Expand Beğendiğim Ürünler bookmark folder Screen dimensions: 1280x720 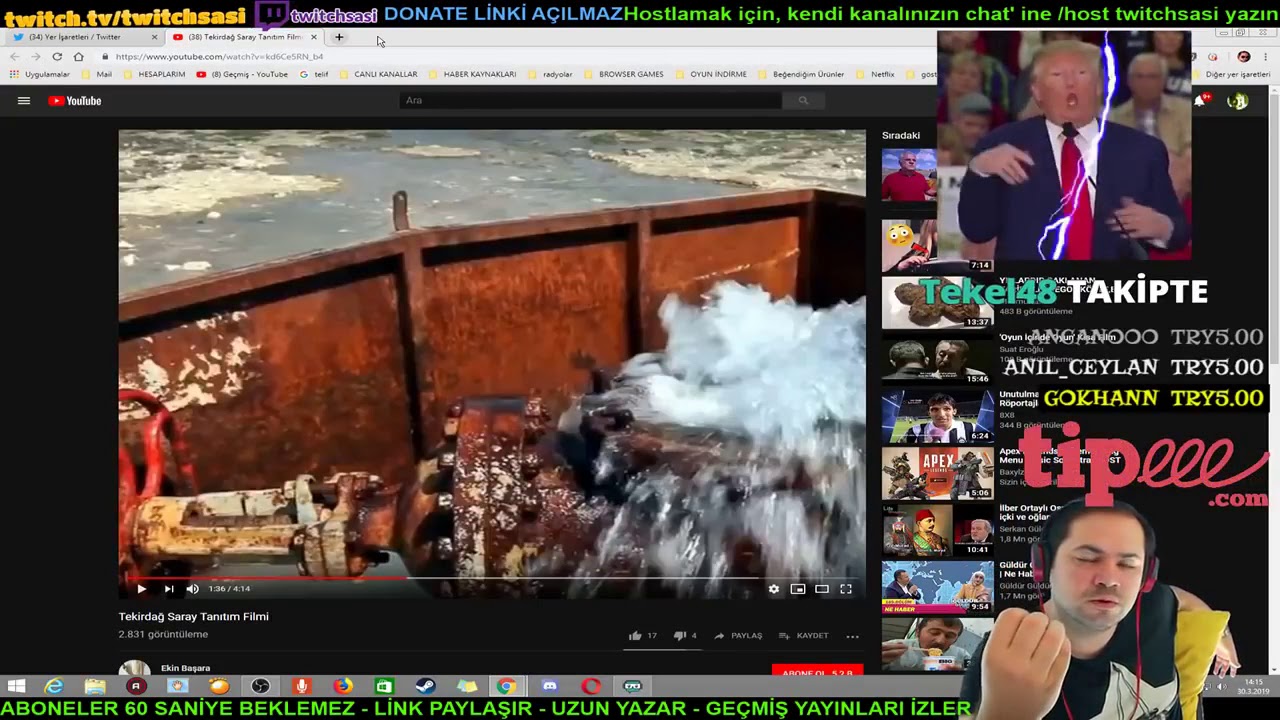(x=801, y=74)
